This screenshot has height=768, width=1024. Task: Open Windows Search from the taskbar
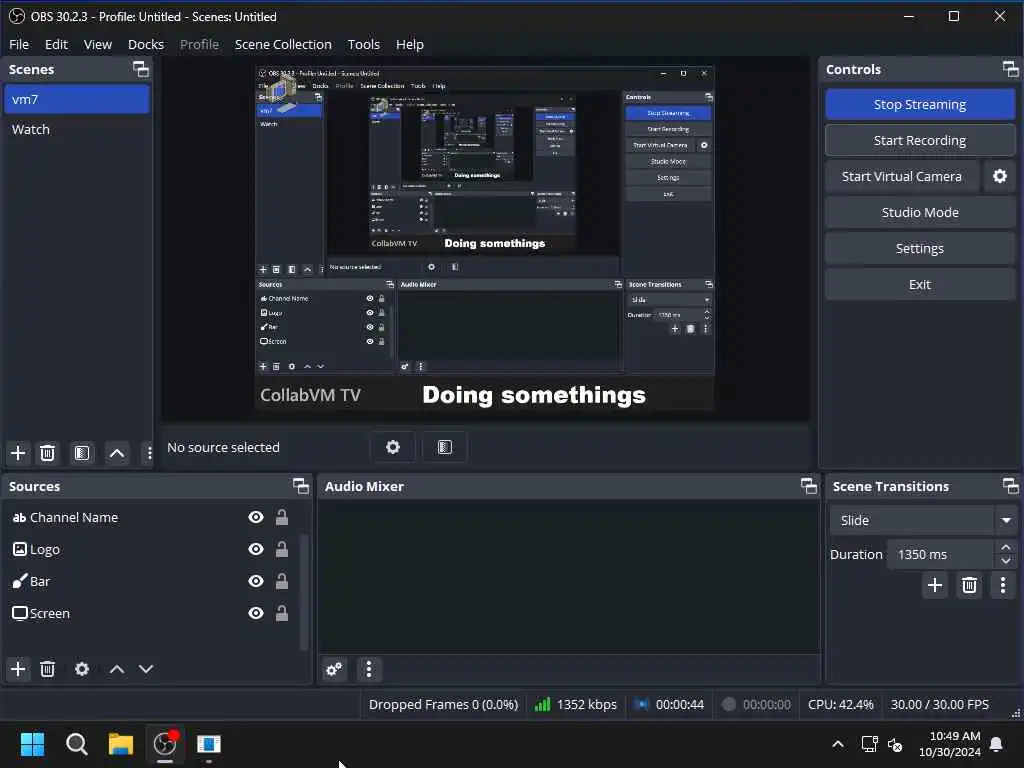[x=76, y=744]
